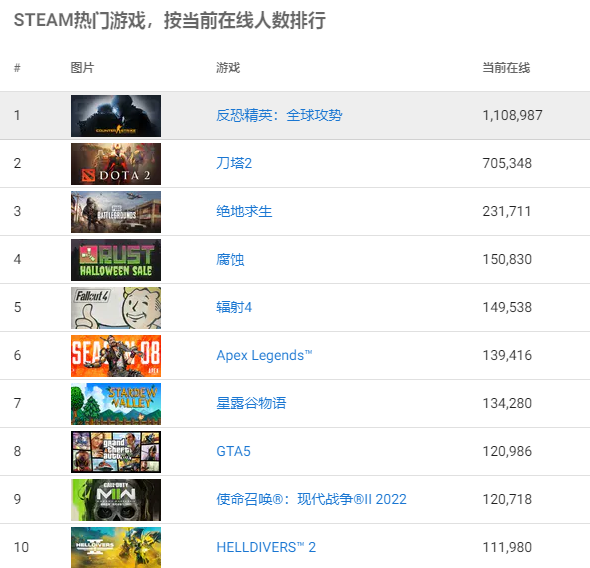590x568 pixels.
Task: Click the Apex Legends™ text link
Action: click(x=264, y=355)
